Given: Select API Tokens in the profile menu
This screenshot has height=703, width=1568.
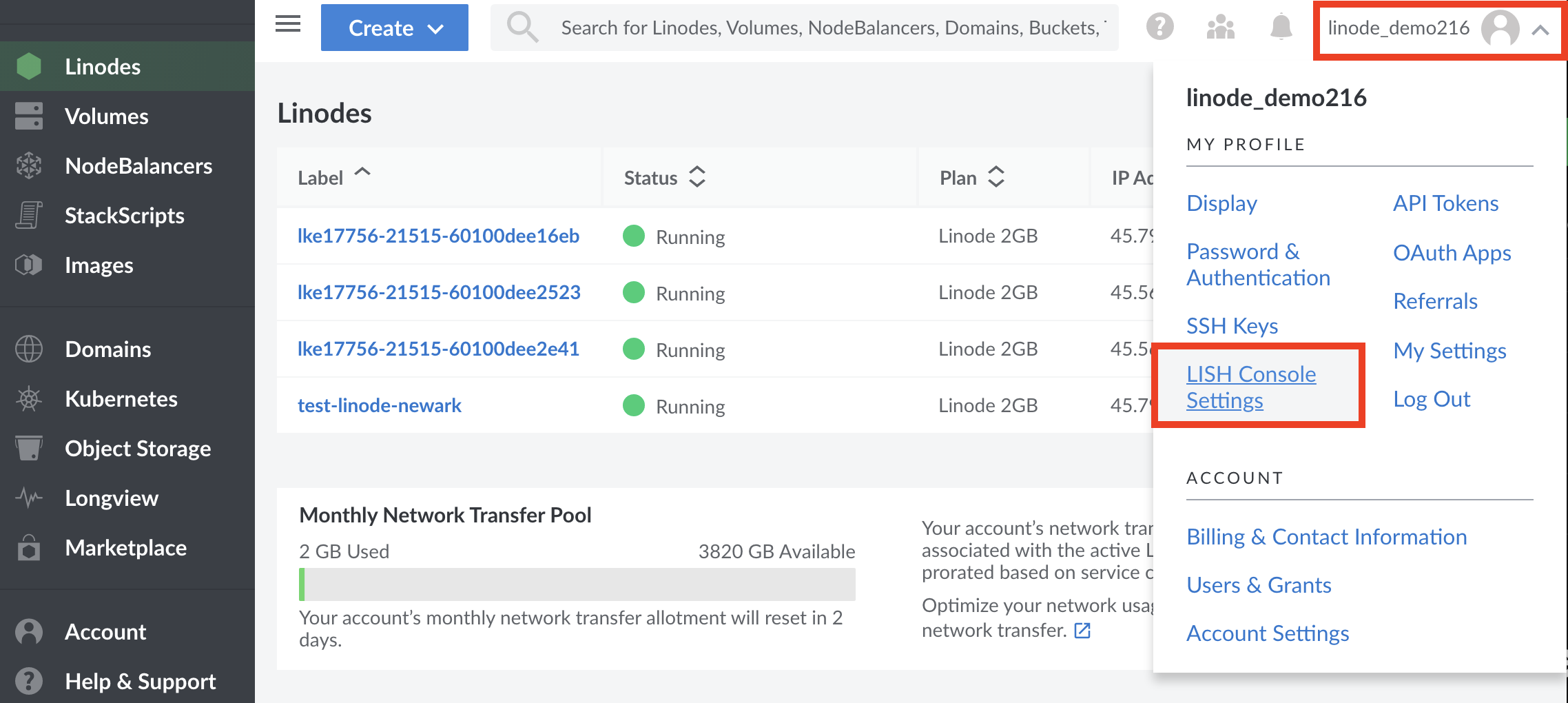Looking at the screenshot, I should [1445, 203].
